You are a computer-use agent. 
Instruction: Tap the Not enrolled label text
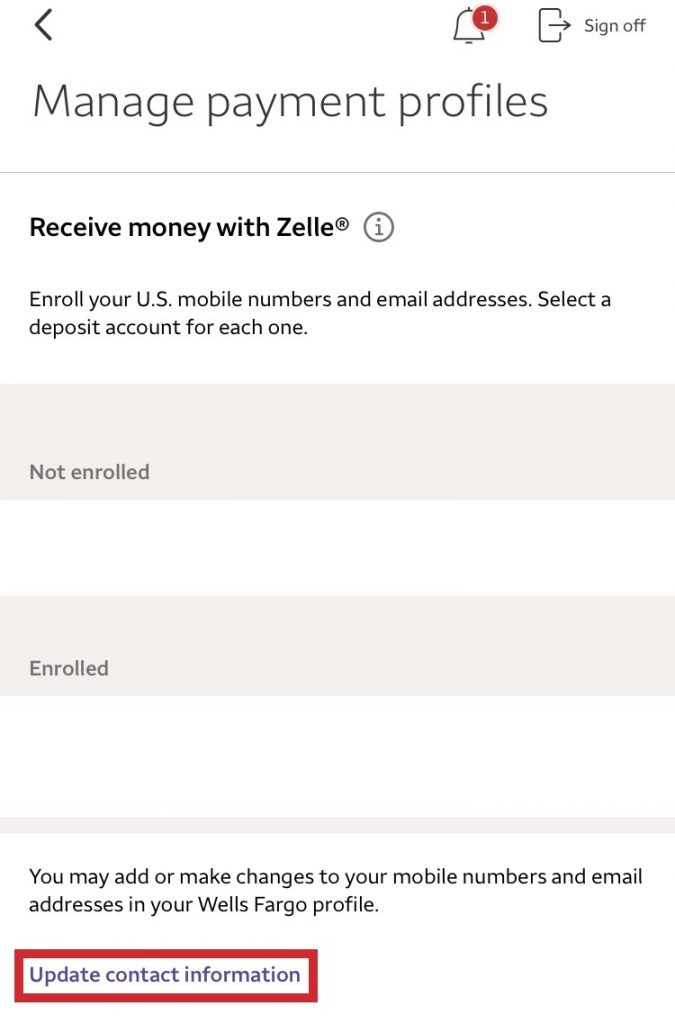click(x=89, y=471)
